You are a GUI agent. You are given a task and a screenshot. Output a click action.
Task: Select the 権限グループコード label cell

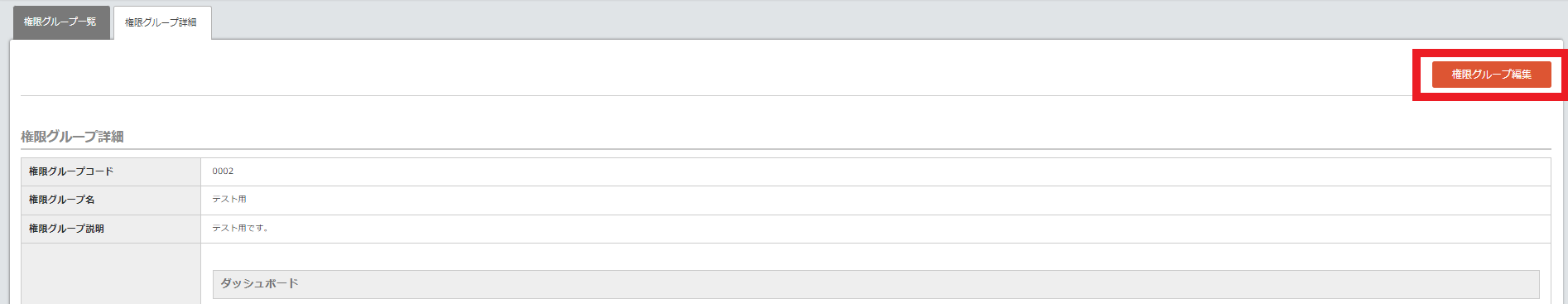click(111, 171)
